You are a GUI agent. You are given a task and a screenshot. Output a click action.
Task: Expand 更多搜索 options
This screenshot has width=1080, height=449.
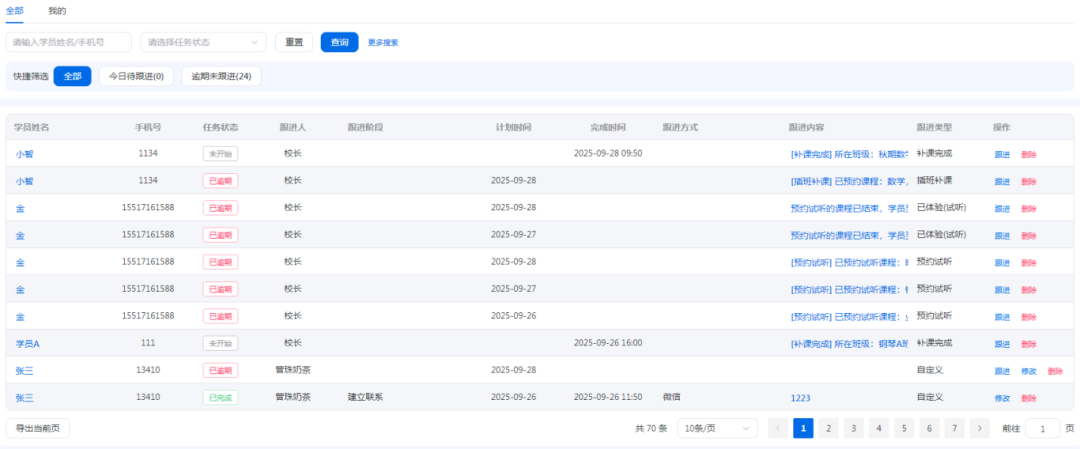383,43
